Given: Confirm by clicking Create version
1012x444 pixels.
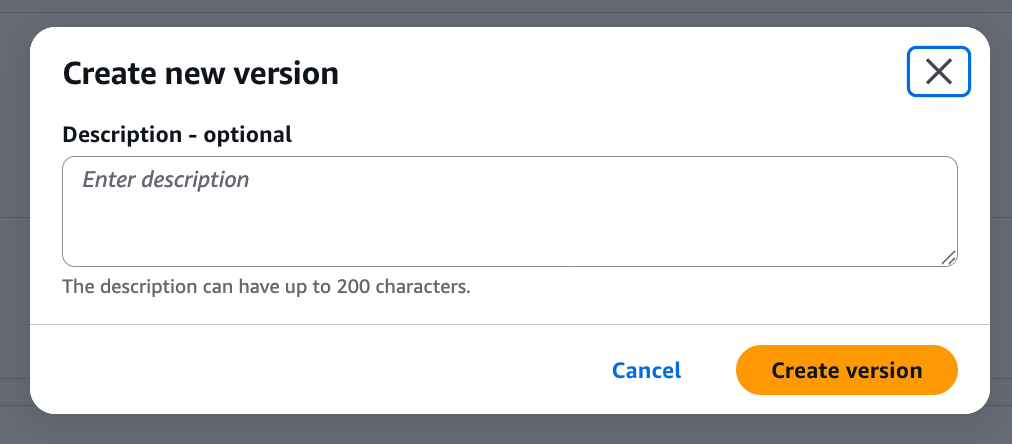Looking at the screenshot, I should click(846, 370).
